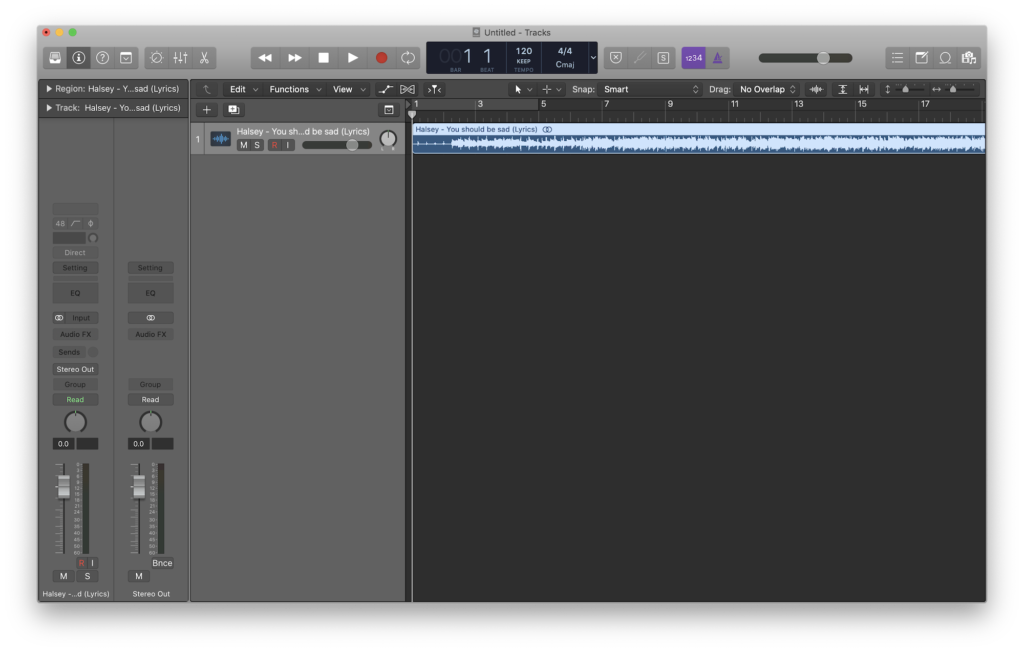This screenshot has height=652, width=1024.
Task: Click the 4/4 time signature display
Action: click(565, 51)
